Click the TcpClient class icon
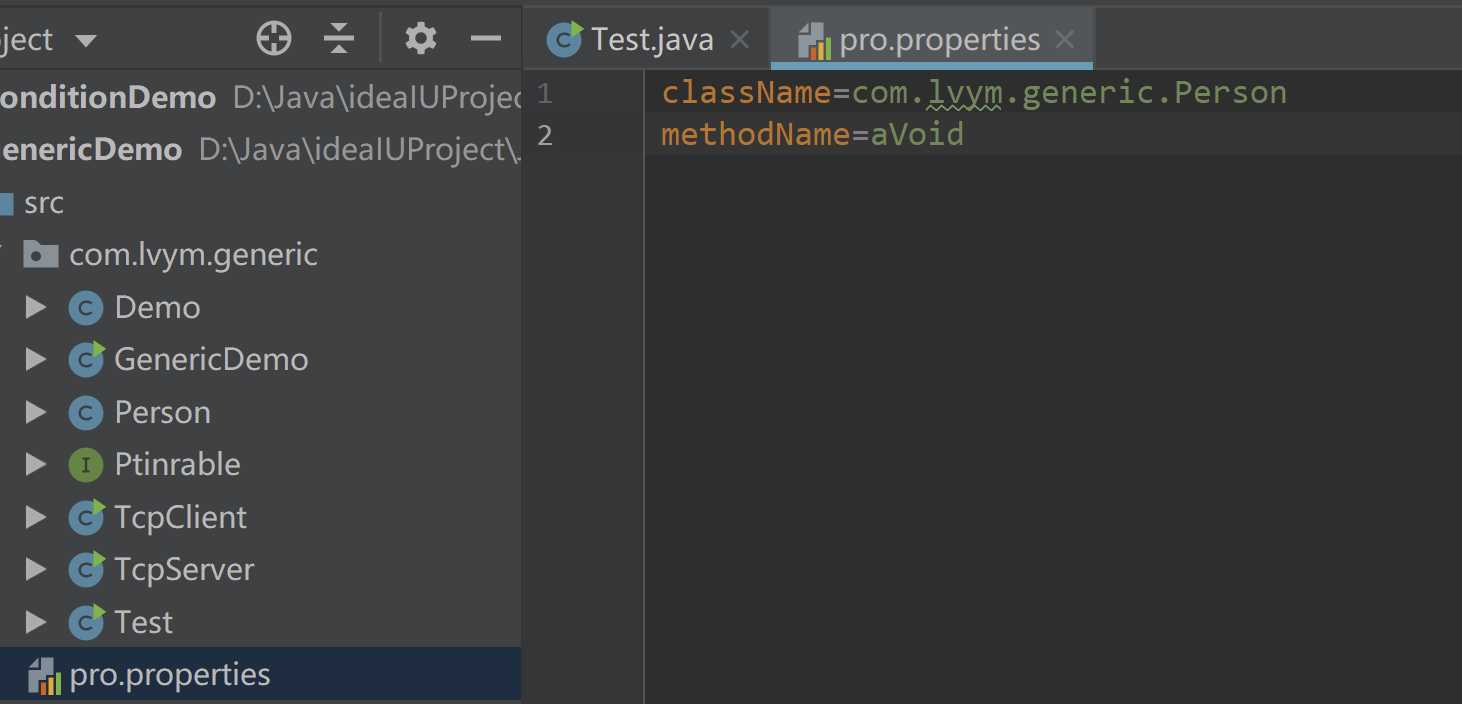The image size is (1462, 704). (x=86, y=517)
